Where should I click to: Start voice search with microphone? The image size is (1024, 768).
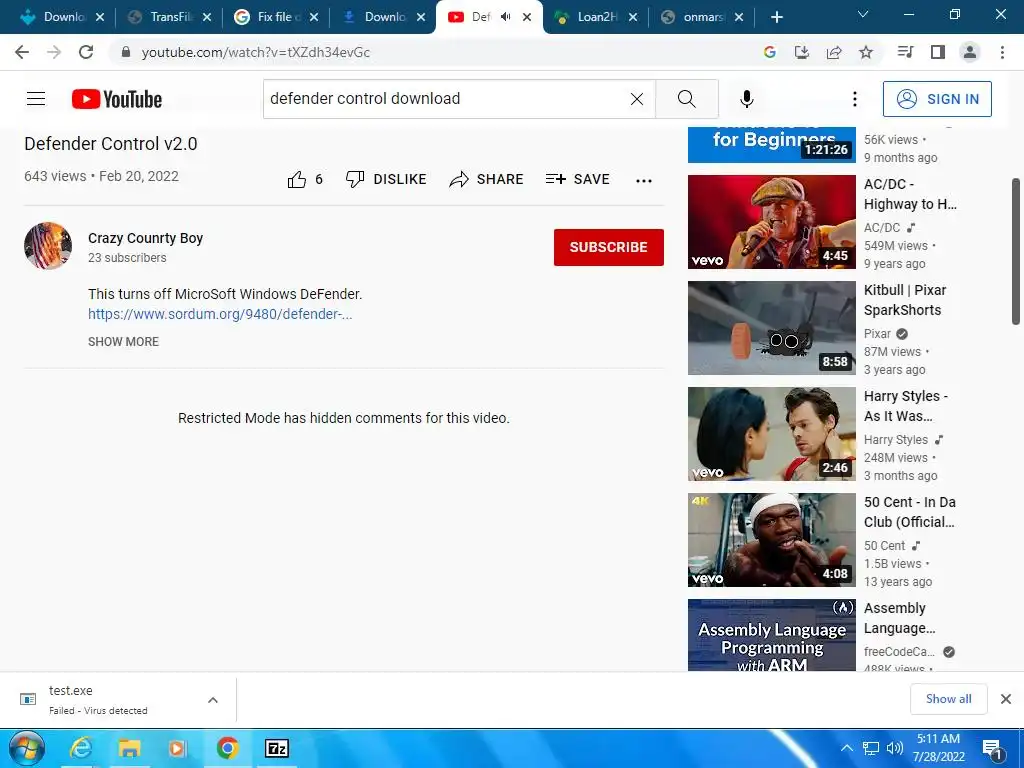pyautogui.click(x=746, y=99)
